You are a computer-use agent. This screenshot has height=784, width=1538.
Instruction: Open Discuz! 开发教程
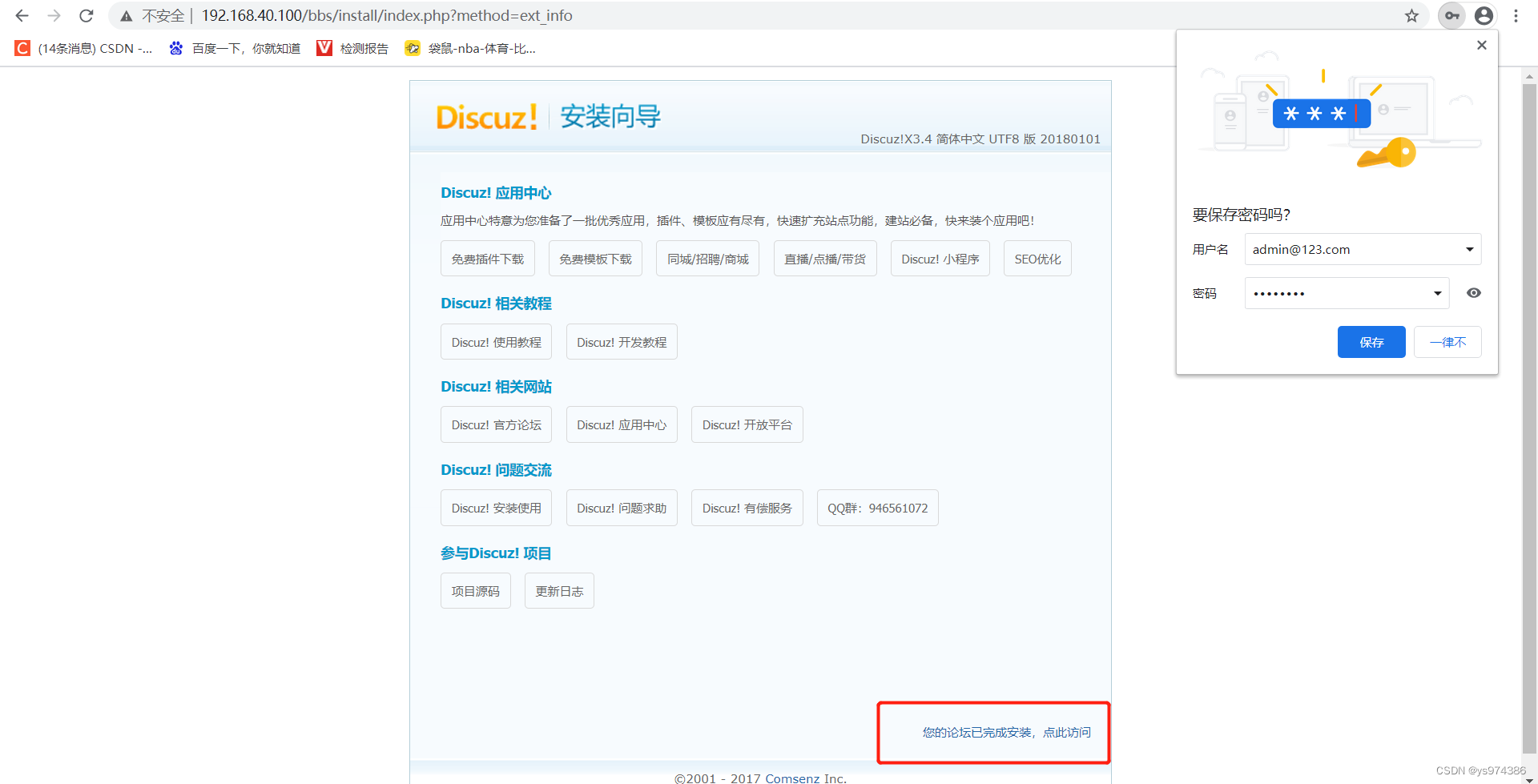click(x=622, y=342)
